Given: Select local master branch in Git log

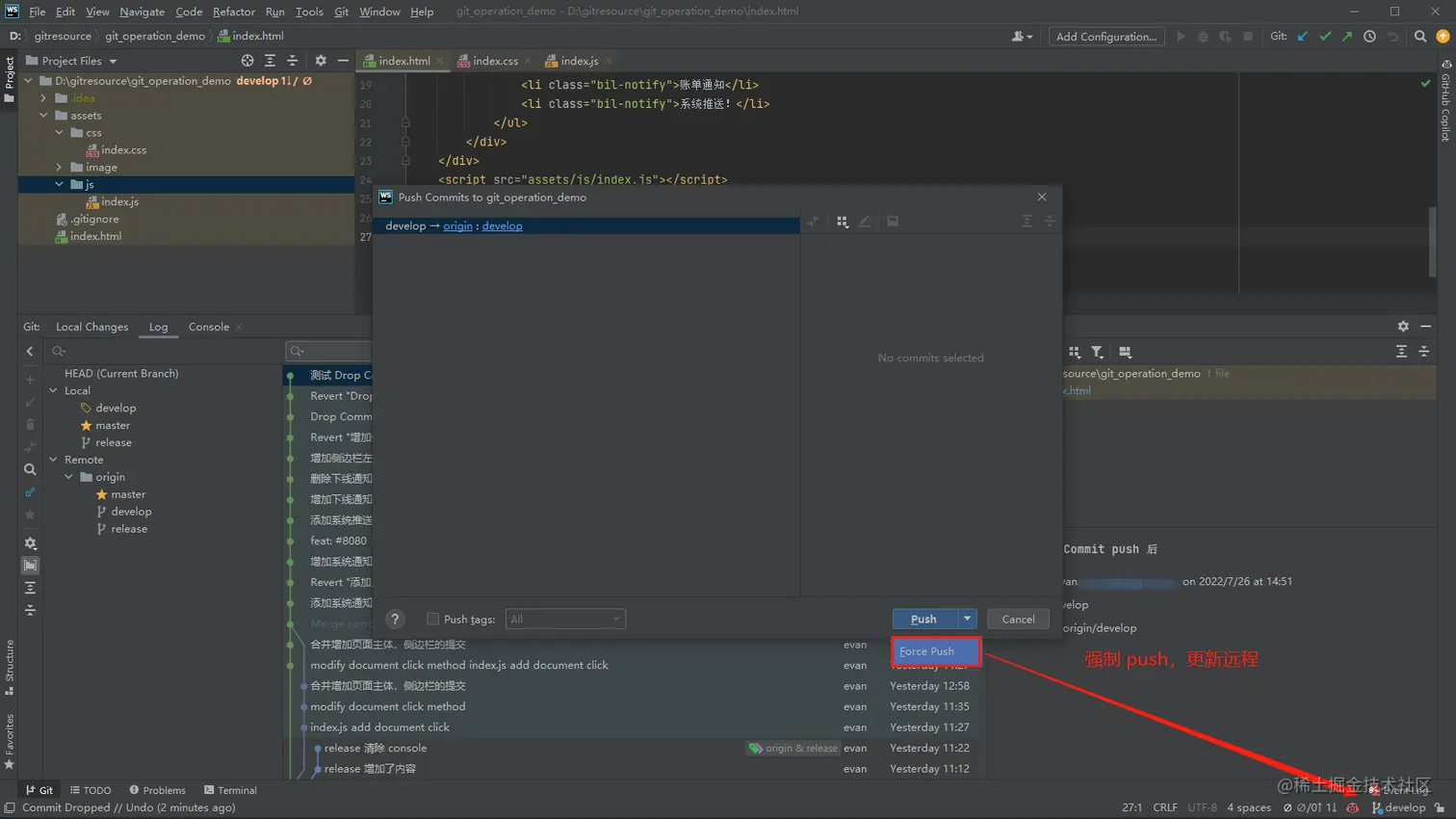Looking at the screenshot, I should [x=113, y=426].
